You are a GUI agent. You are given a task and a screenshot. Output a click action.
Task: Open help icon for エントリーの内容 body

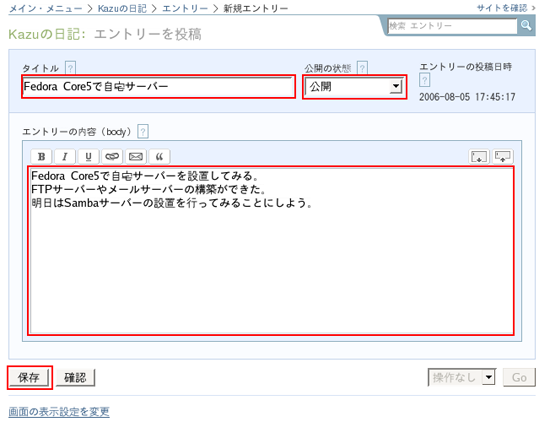pos(143,132)
